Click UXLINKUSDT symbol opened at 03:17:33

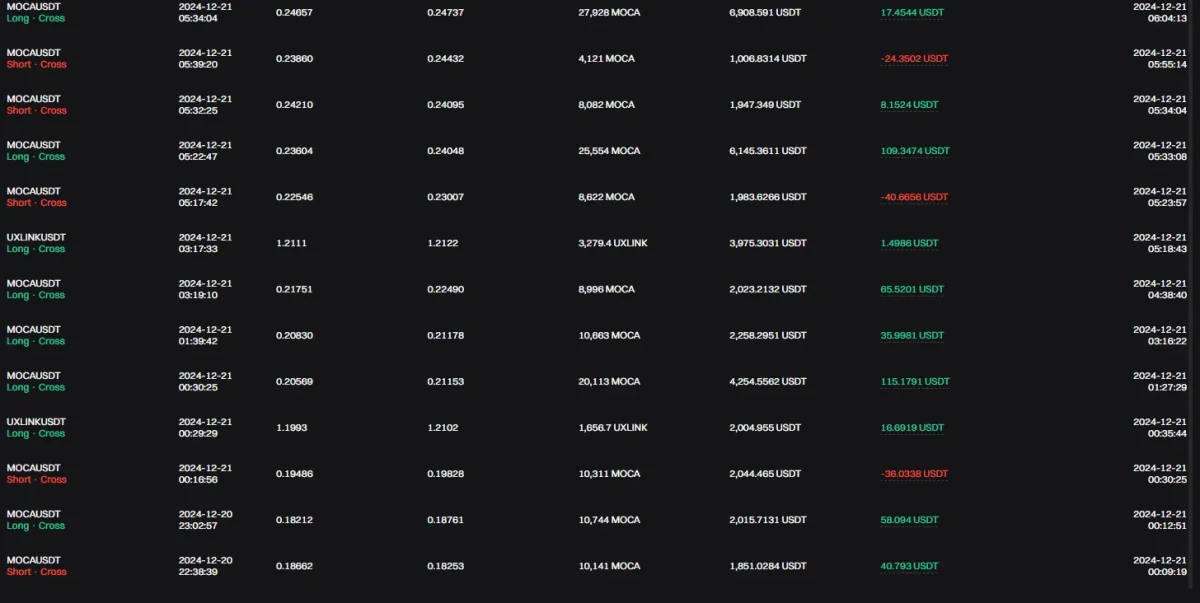(x=36, y=237)
